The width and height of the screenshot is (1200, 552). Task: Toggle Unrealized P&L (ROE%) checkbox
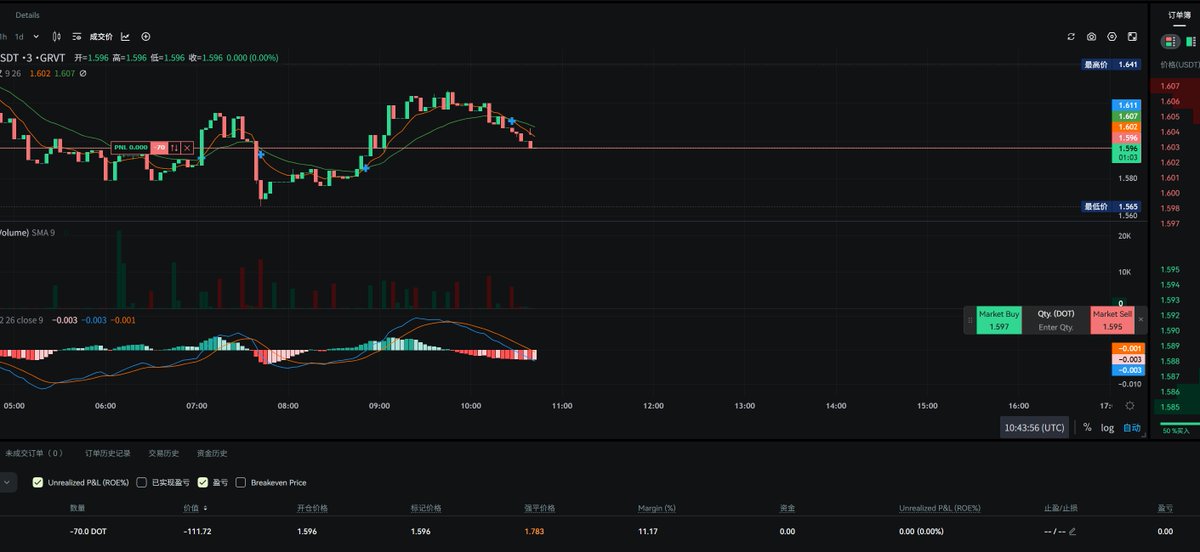point(38,482)
